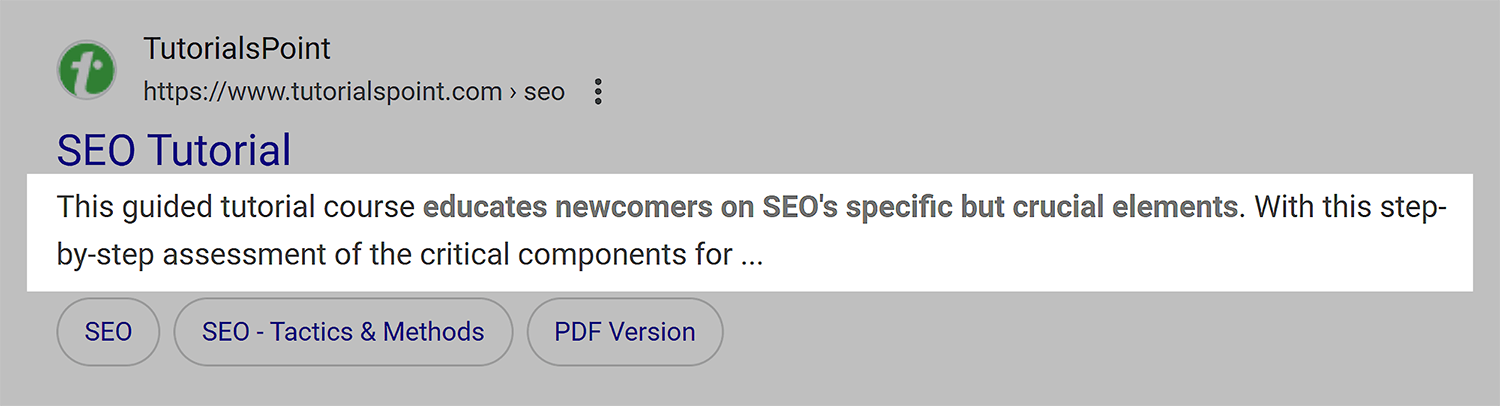1500x406 pixels.
Task: Click the trailing ellipsis ending the snippet
Action: (x=752, y=257)
